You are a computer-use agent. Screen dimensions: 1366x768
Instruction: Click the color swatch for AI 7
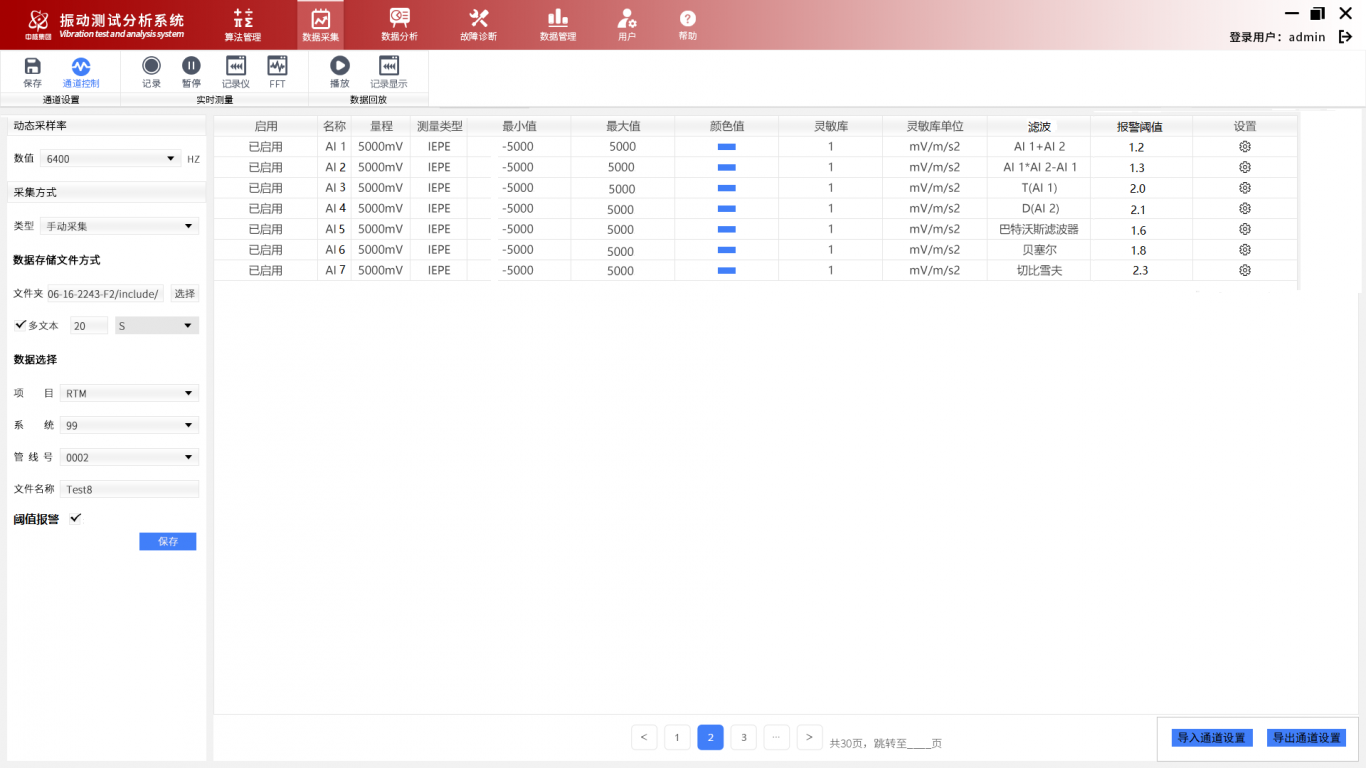pyautogui.click(x=727, y=270)
